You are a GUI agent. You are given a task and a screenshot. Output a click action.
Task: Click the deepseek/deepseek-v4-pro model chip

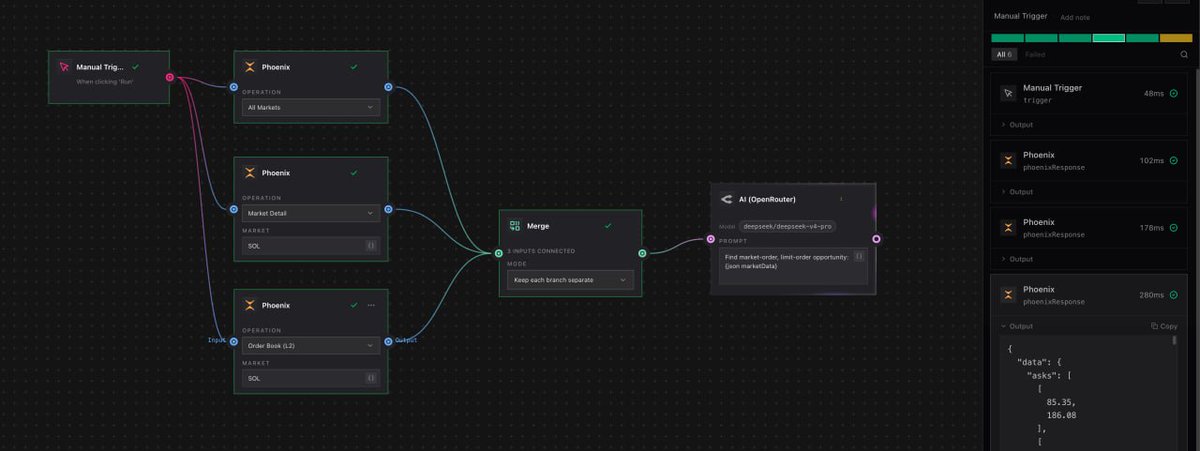click(x=788, y=227)
